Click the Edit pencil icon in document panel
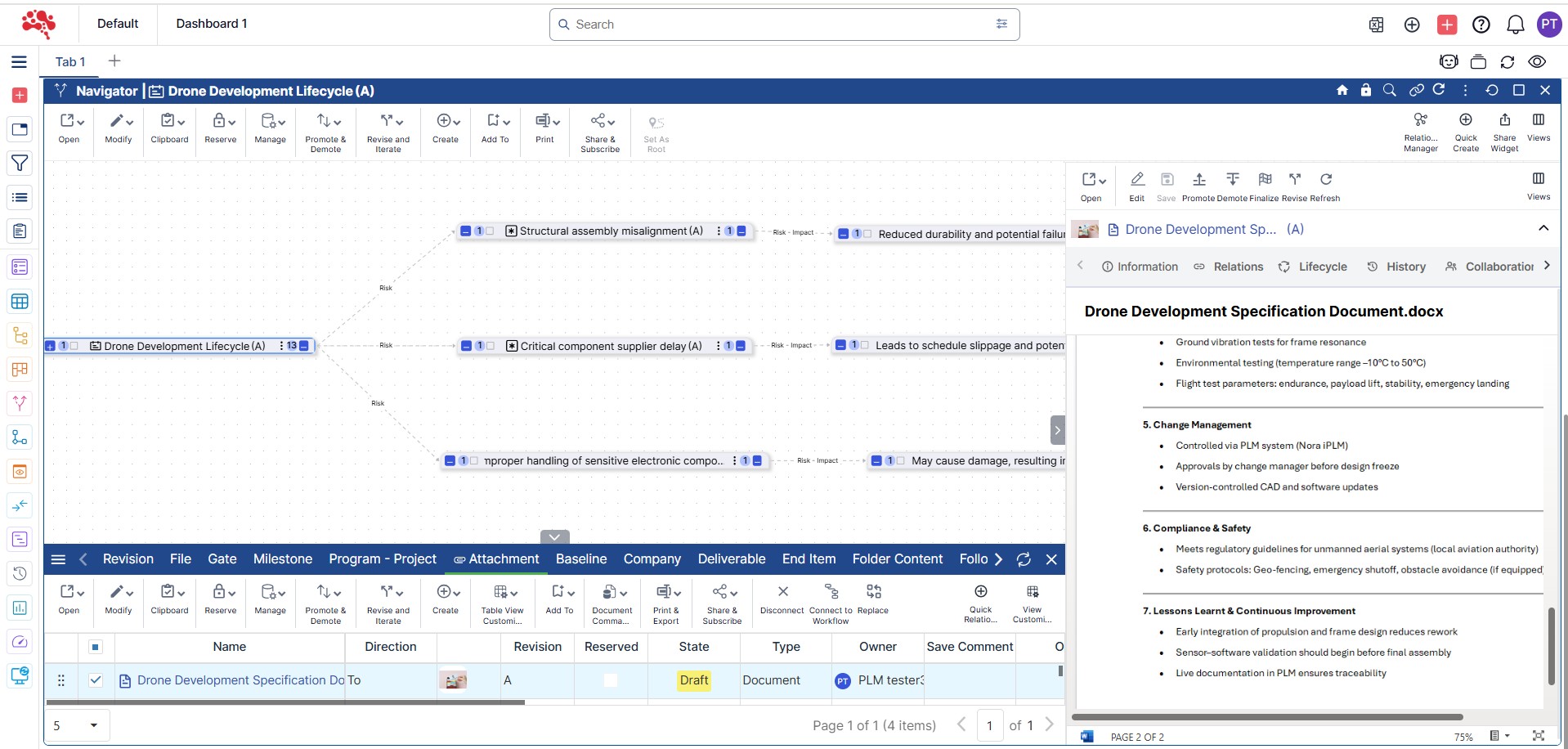 tap(1136, 180)
